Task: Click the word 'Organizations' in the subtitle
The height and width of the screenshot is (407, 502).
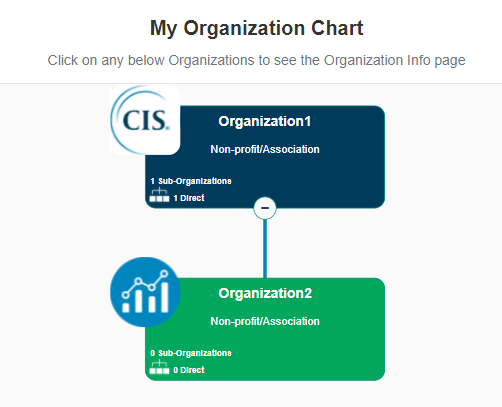Action: click(x=211, y=61)
